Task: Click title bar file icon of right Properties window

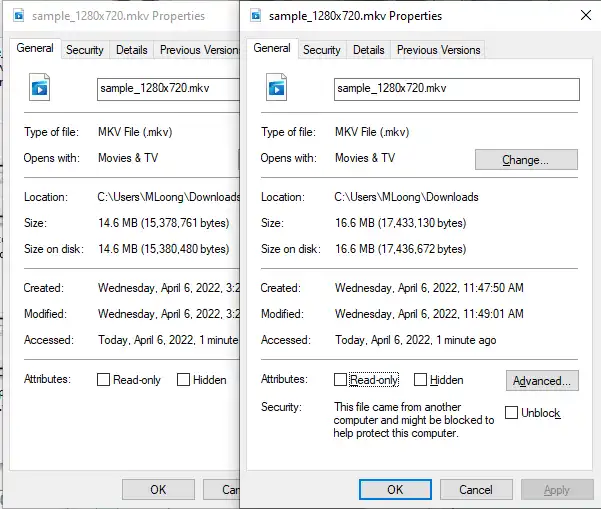Action: [x=256, y=16]
